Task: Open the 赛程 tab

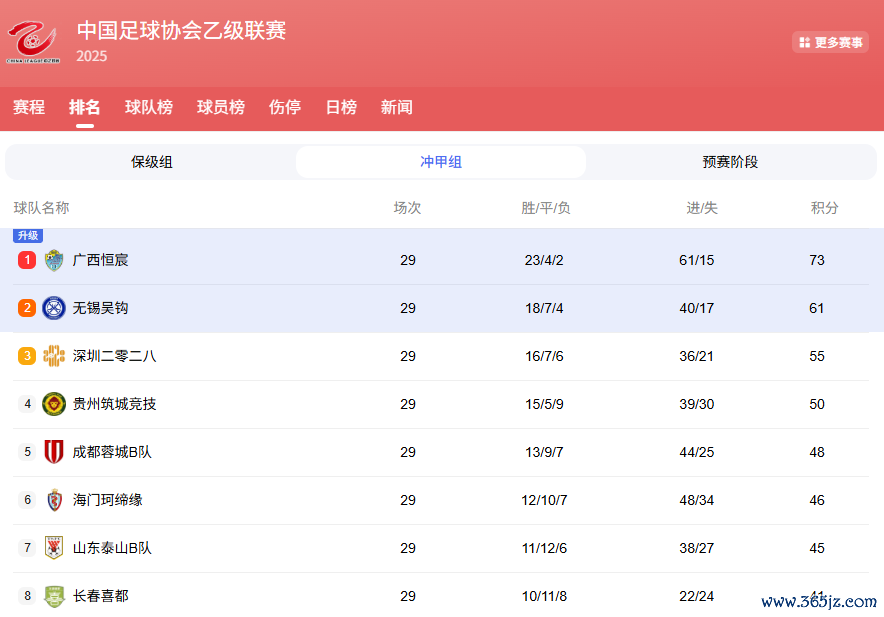Action: [x=29, y=107]
